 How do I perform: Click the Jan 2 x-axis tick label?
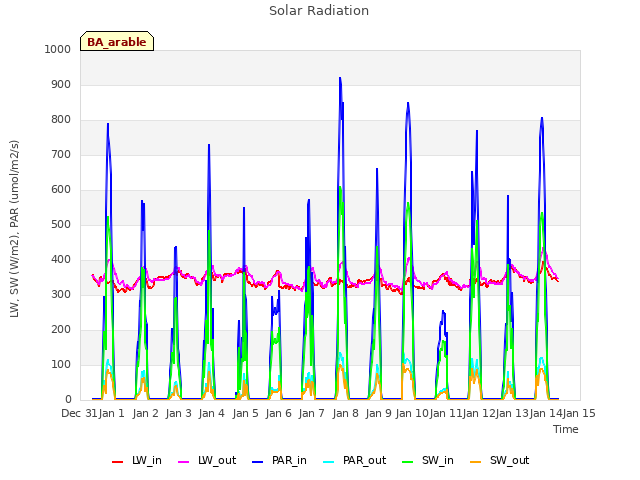tap(145, 413)
